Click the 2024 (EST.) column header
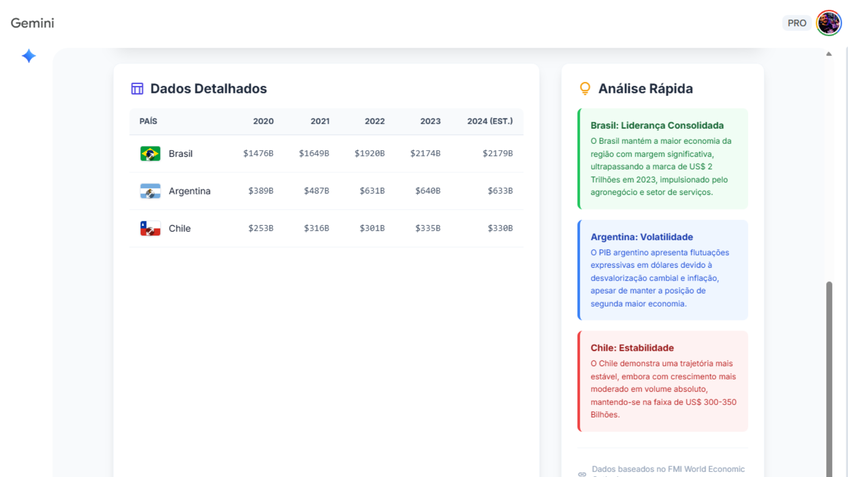The image size is (848, 477). 489,121
